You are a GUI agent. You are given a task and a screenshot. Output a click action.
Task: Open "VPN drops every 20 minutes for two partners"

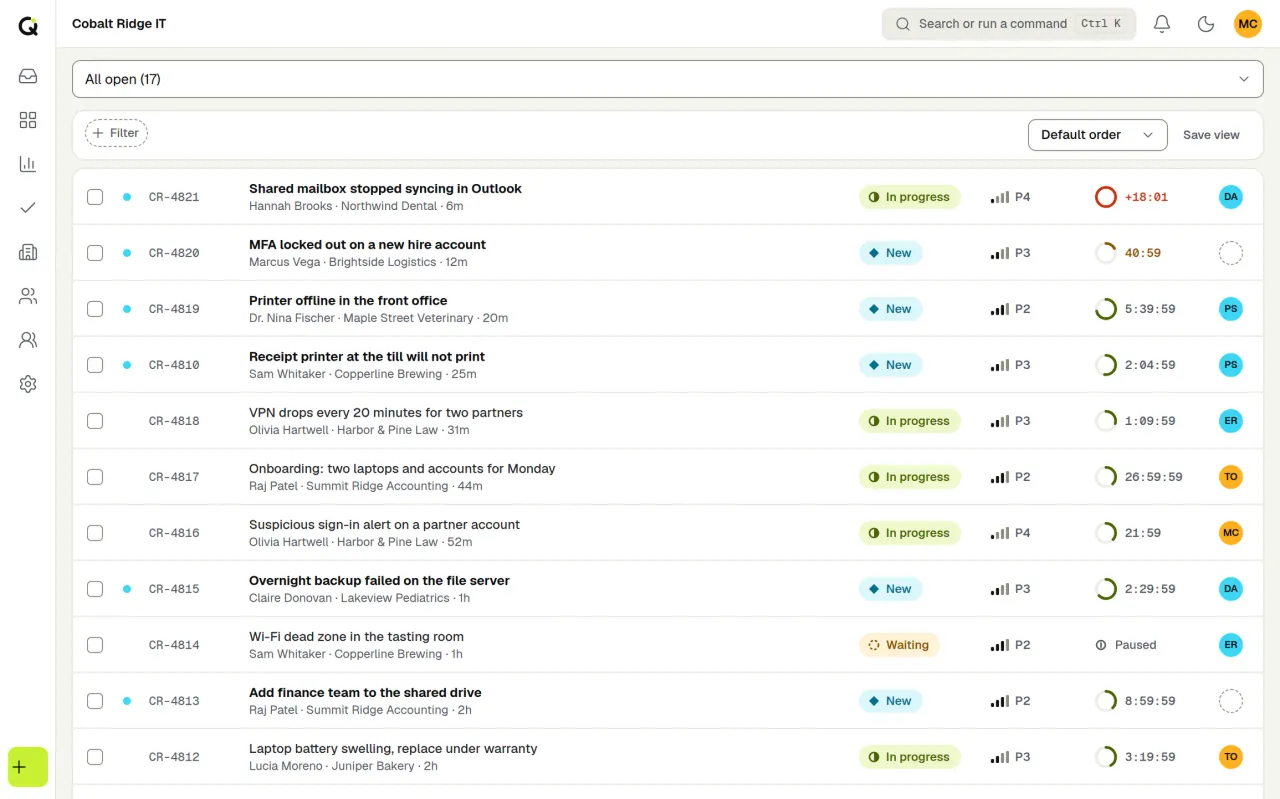386,413
